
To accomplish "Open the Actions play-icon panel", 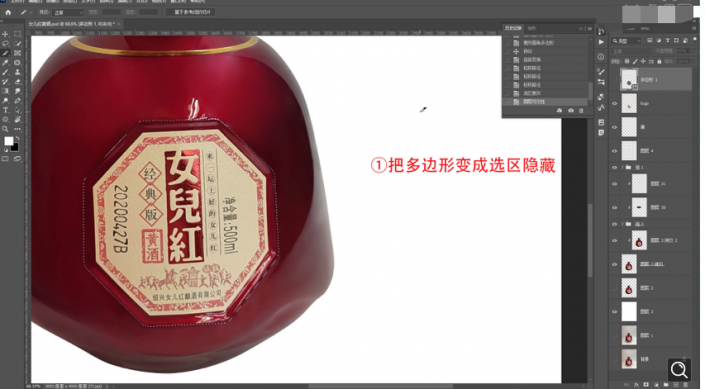I will tap(601, 42).
